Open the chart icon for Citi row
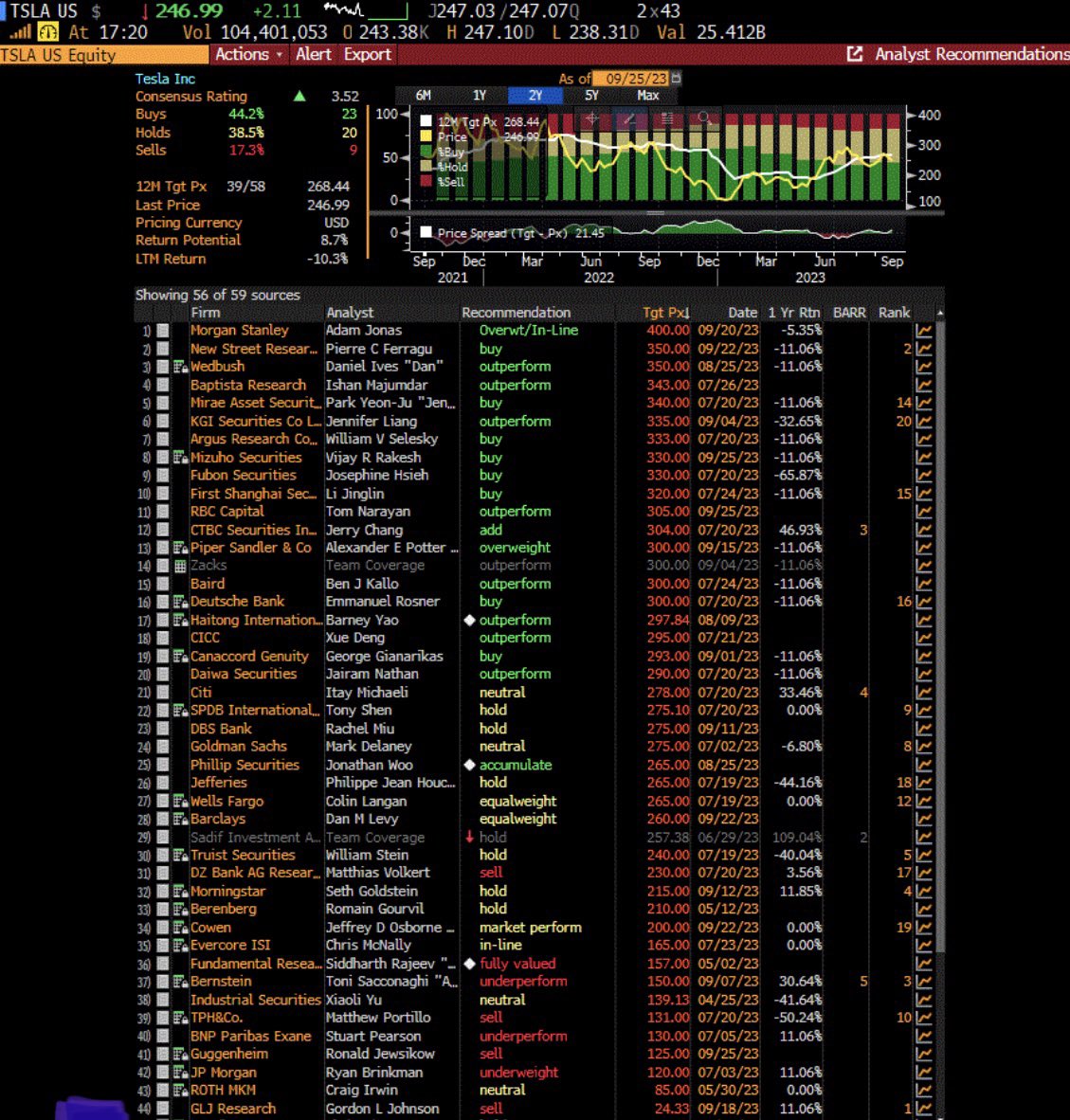The height and width of the screenshot is (1120, 1070). tap(923, 692)
